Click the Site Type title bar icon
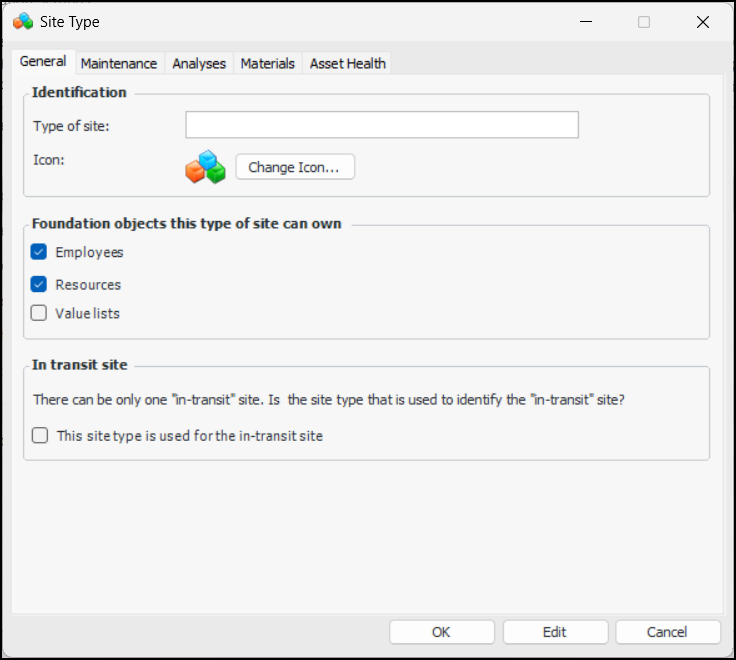Screen dimensions: 736x660 (x=23, y=22)
